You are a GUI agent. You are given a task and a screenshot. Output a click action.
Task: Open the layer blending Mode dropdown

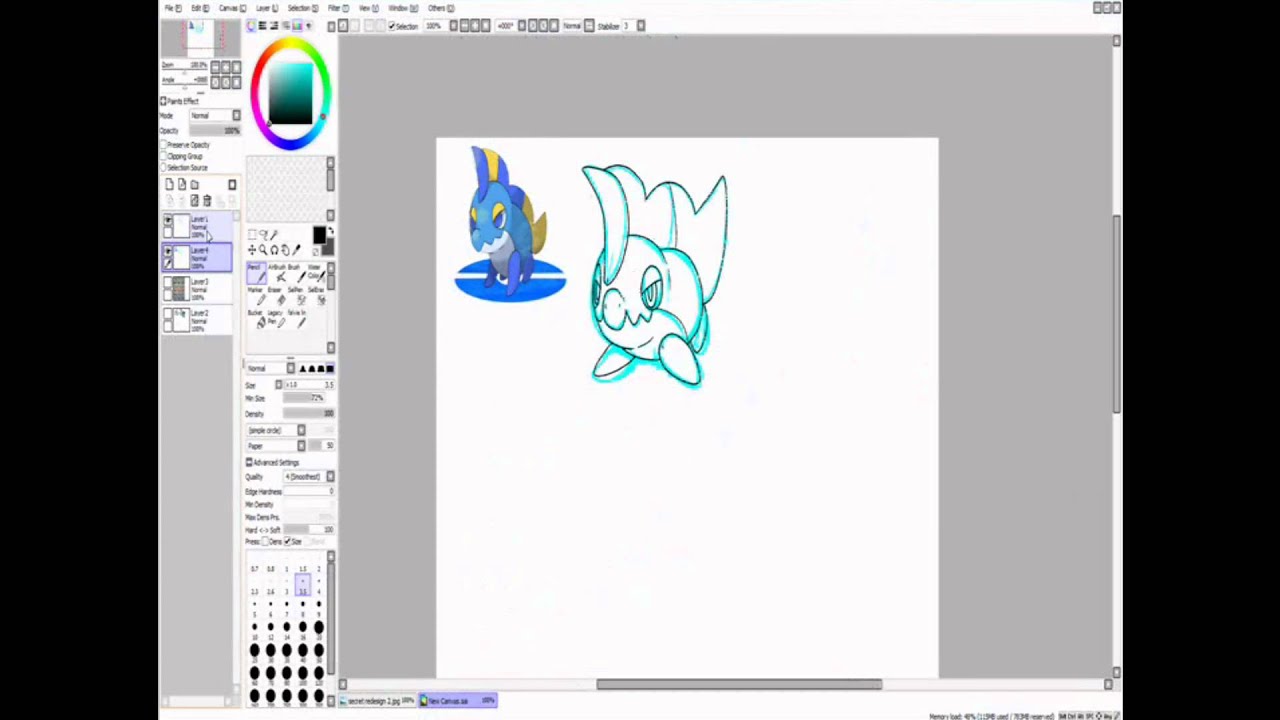215,115
